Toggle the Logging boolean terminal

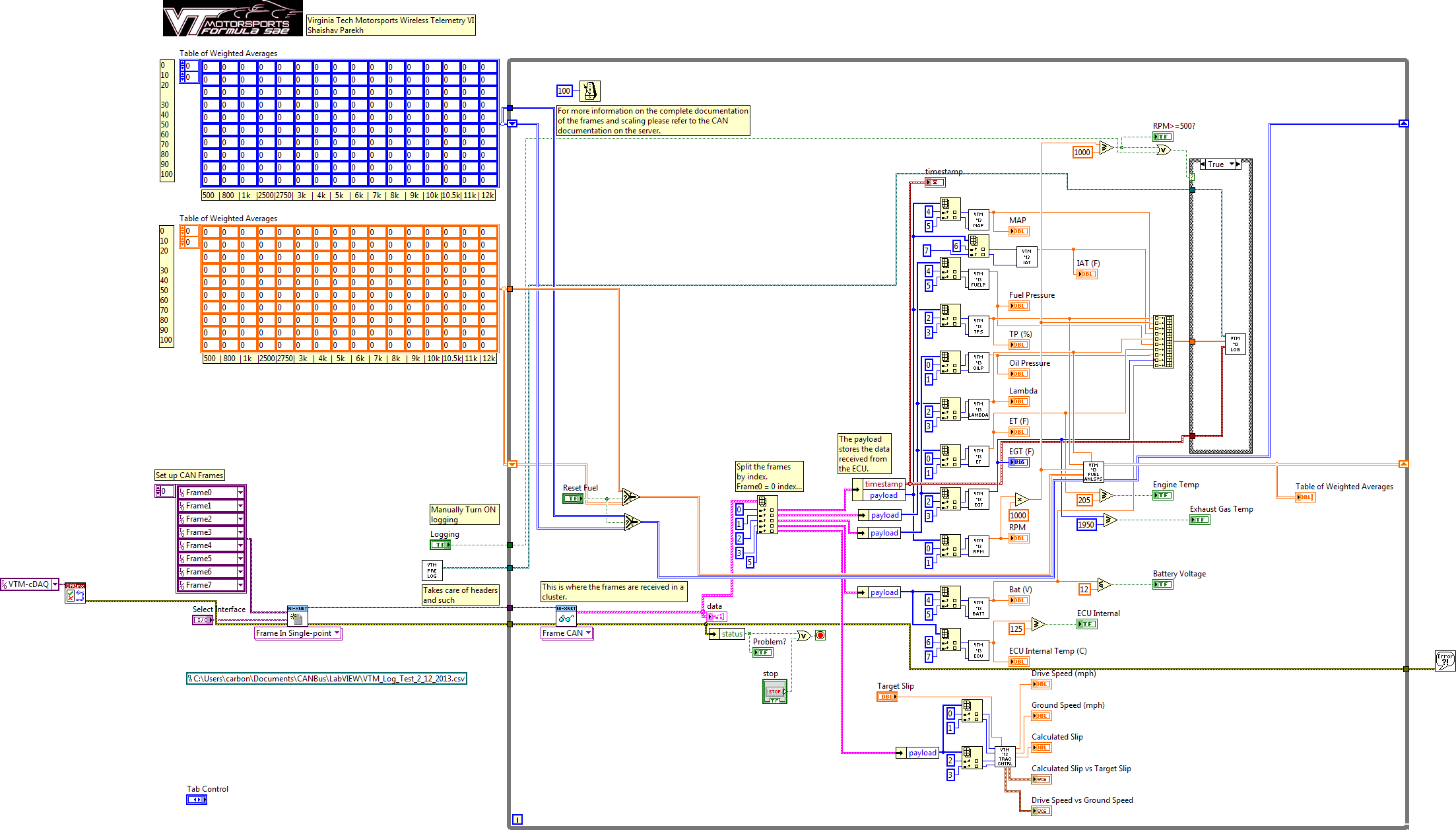(x=440, y=545)
